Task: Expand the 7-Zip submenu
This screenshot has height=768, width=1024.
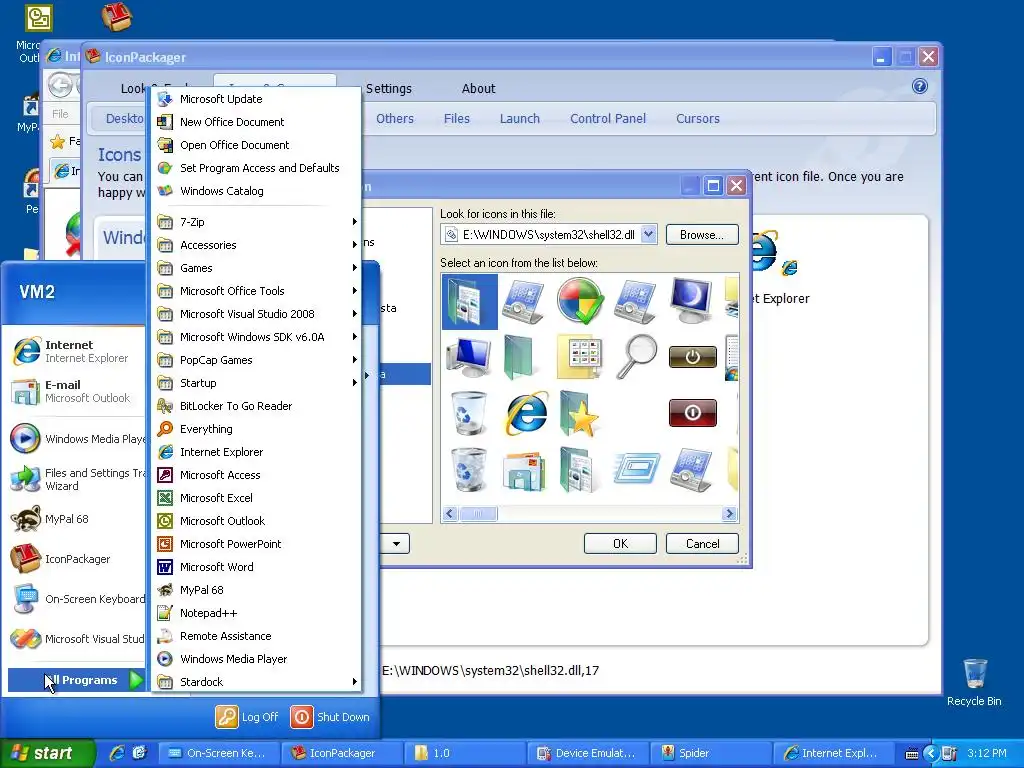Action: coord(256,222)
